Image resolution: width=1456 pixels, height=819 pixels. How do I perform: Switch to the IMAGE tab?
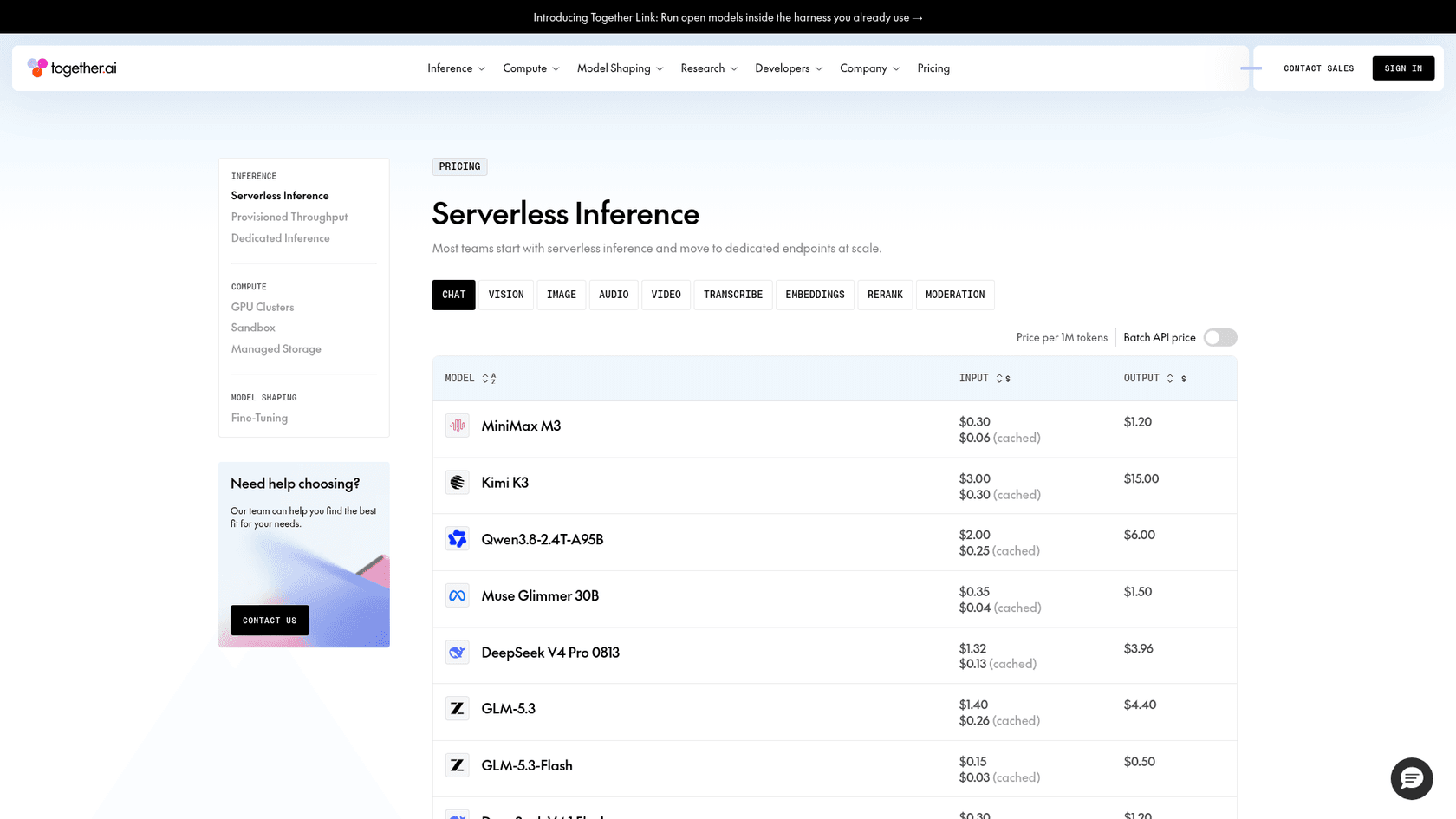click(562, 295)
